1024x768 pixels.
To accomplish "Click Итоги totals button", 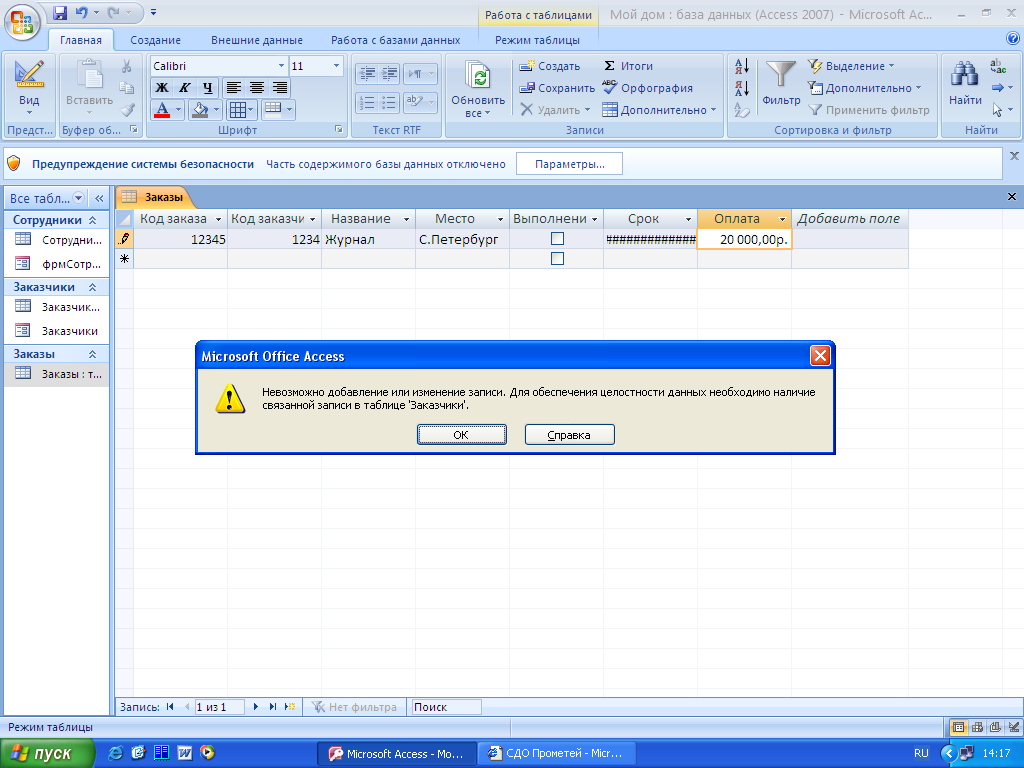I will [628, 66].
